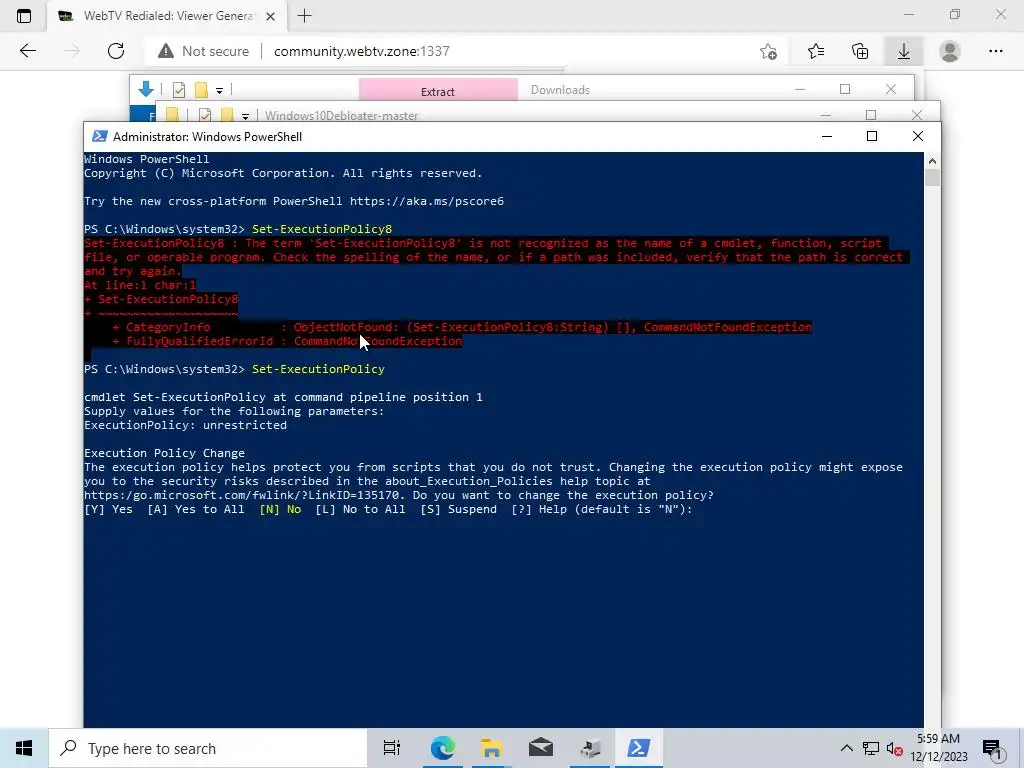Add this page to favorites
The width and height of the screenshot is (1024, 768).
click(769, 51)
